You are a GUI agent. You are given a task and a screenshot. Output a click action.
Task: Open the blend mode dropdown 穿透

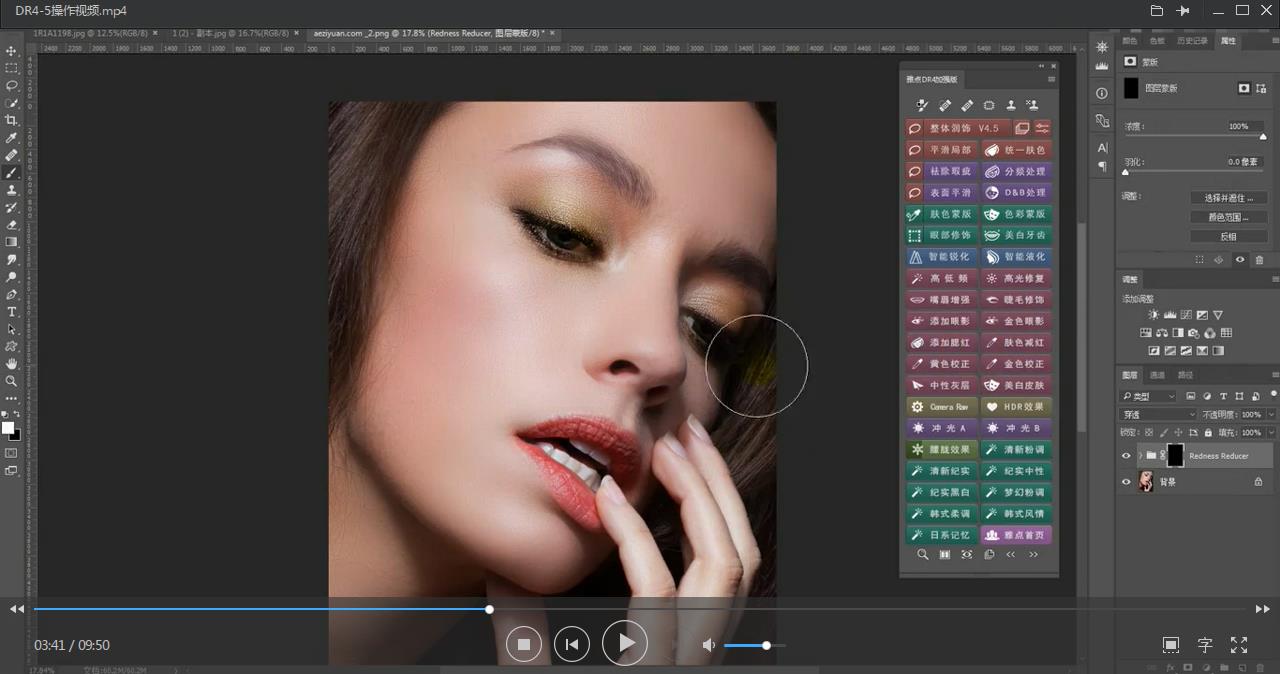coord(1158,415)
